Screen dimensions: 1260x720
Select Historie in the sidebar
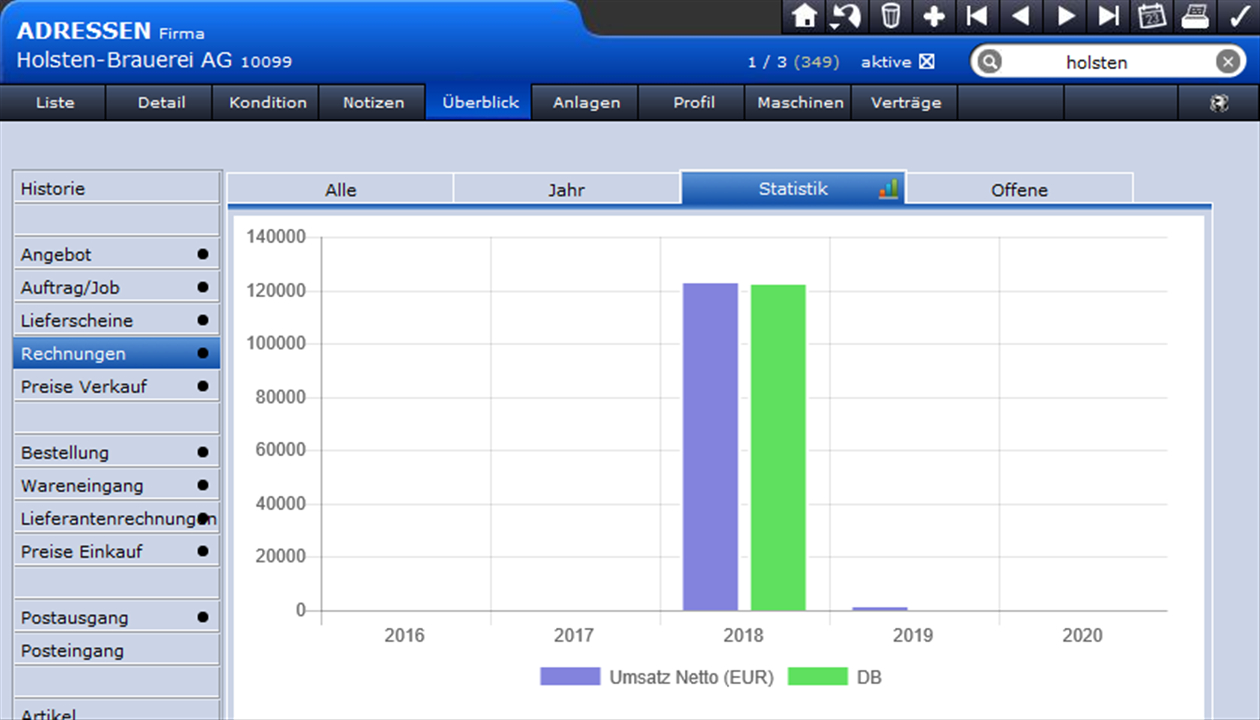[x=117, y=188]
